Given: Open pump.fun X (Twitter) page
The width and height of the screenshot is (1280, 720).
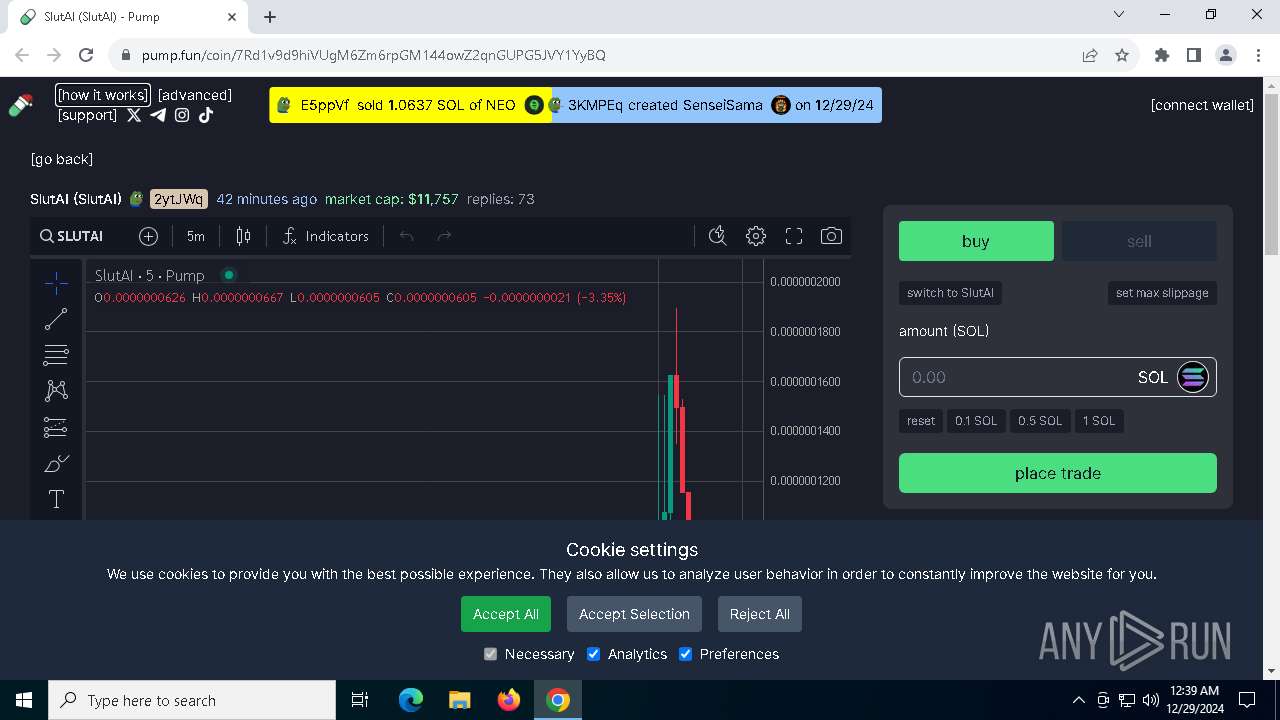Looking at the screenshot, I should (x=134, y=115).
